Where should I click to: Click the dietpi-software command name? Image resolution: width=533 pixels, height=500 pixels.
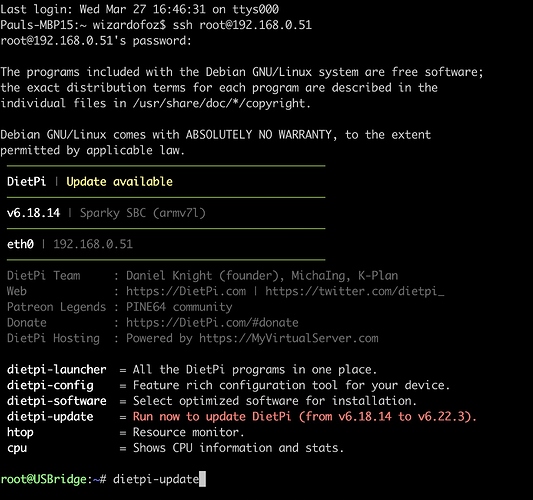click(57, 401)
